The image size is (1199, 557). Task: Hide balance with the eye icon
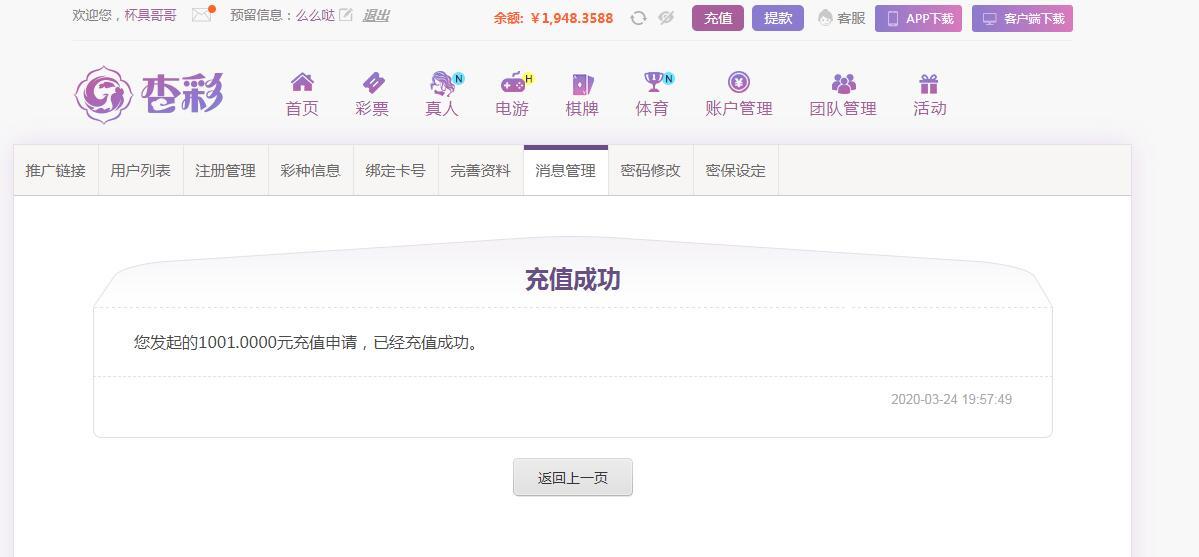pyautogui.click(x=666, y=18)
